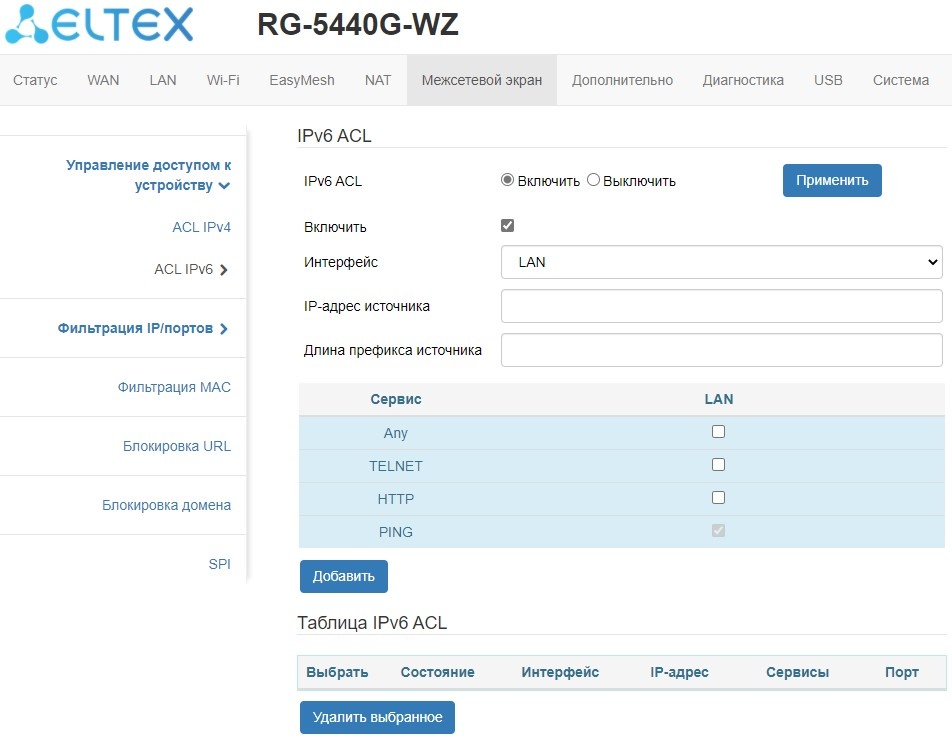Select the 'Включить' radio button for IPv6 ACL
This screenshot has width=952, height=740.
(x=507, y=180)
